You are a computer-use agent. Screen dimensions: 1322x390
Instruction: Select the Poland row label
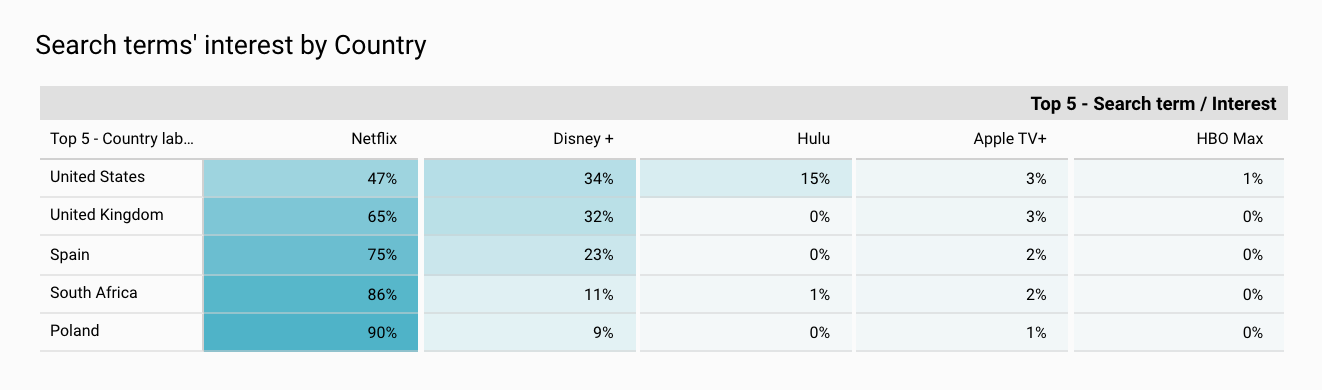(x=75, y=331)
